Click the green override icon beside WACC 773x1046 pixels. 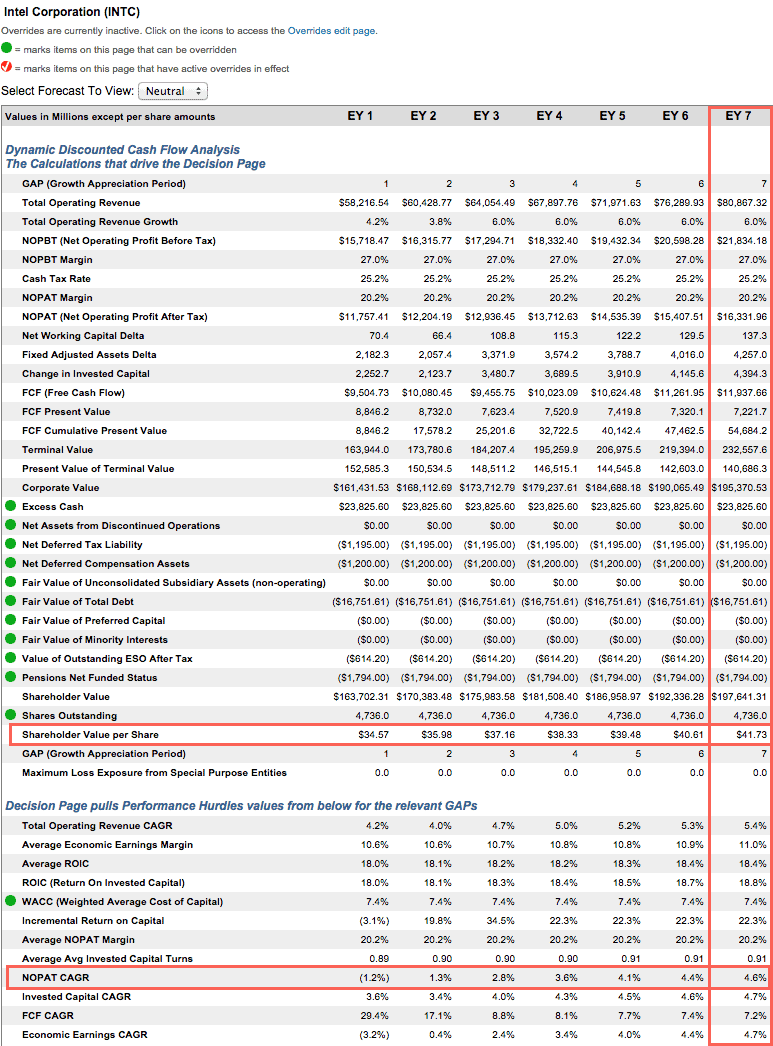click(10, 901)
